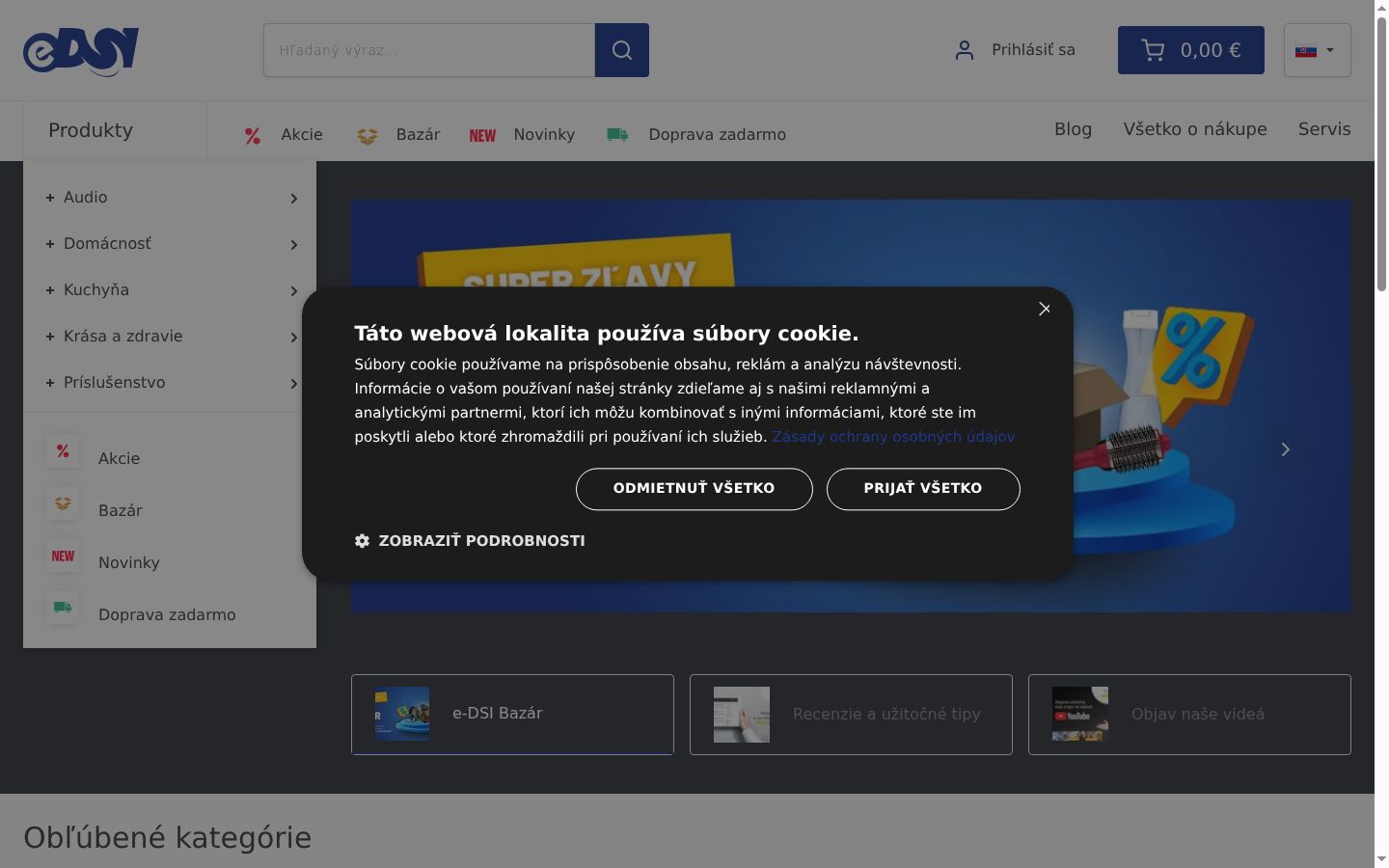This screenshot has height=868, width=1389.
Task: Open Recenzie a užitočné tipy tab
Action: click(851, 715)
